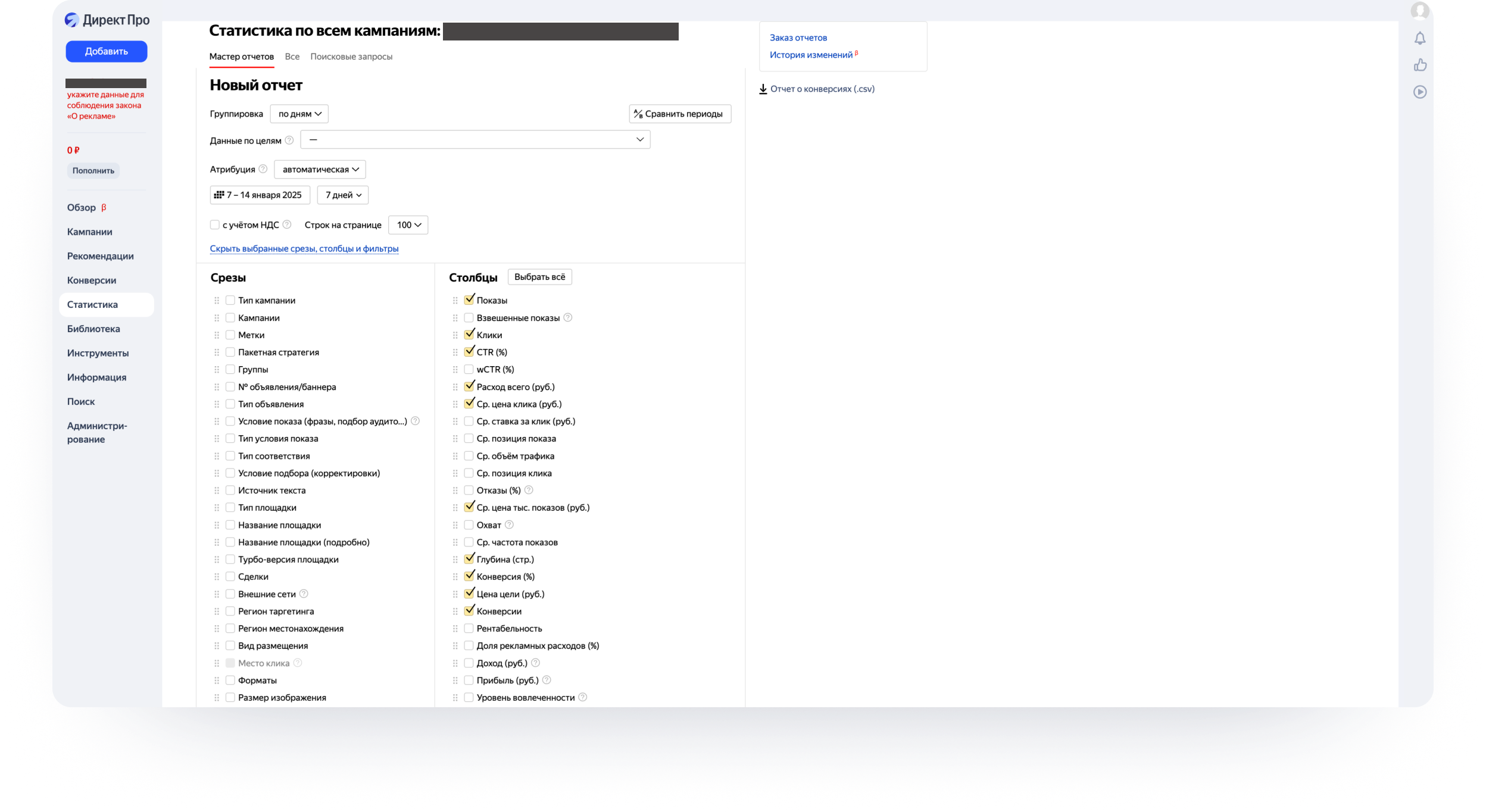Open Конверсии in the left menu
Image resolution: width=1486 pixels, height=812 pixels.
[x=92, y=280]
